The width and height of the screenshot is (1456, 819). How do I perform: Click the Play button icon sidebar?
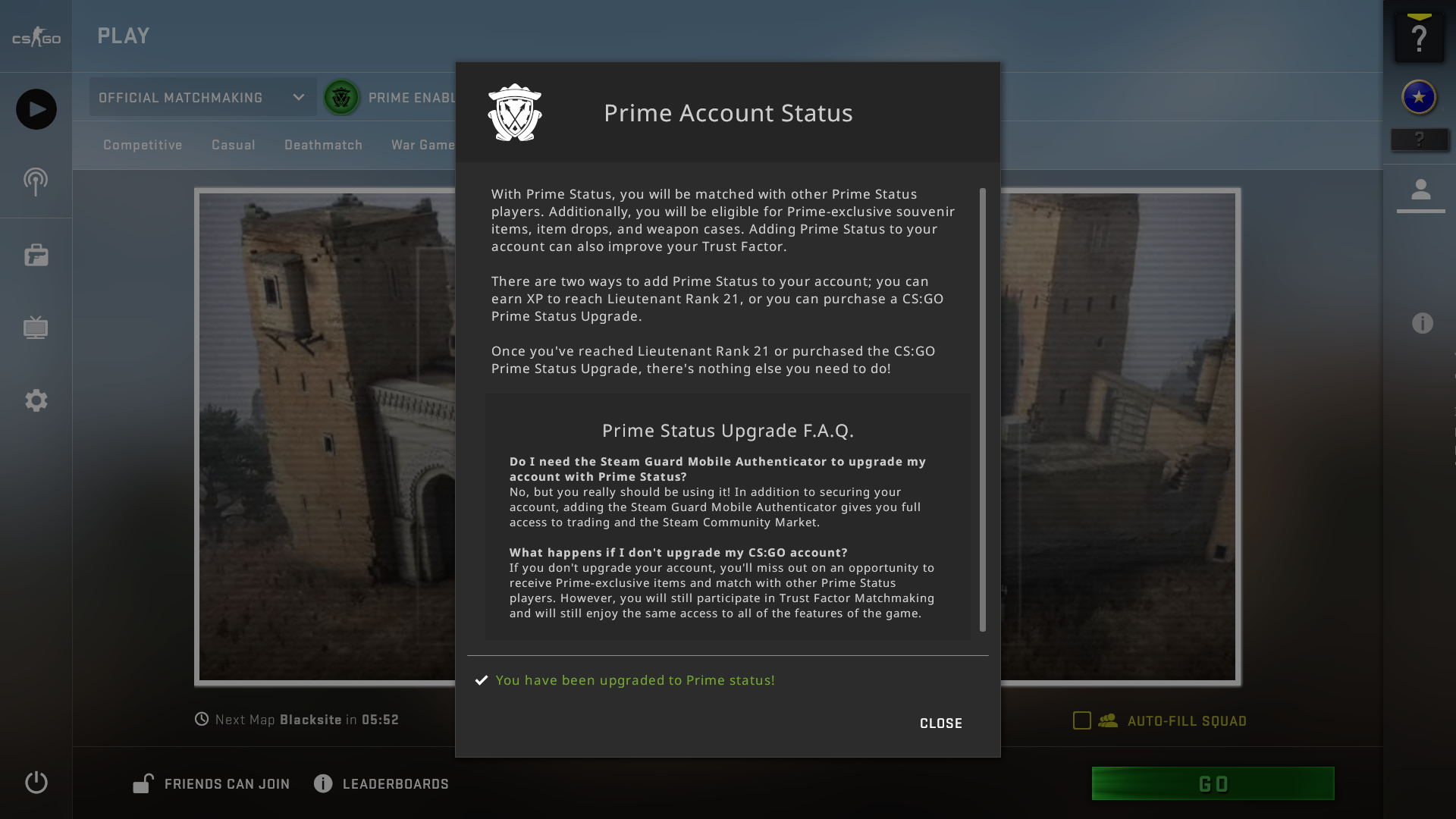coord(36,109)
